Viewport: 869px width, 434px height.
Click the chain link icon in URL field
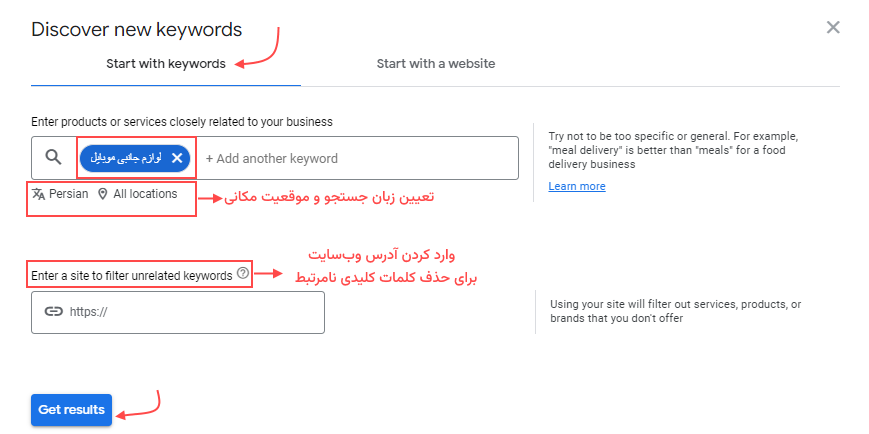[x=54, y=312]
